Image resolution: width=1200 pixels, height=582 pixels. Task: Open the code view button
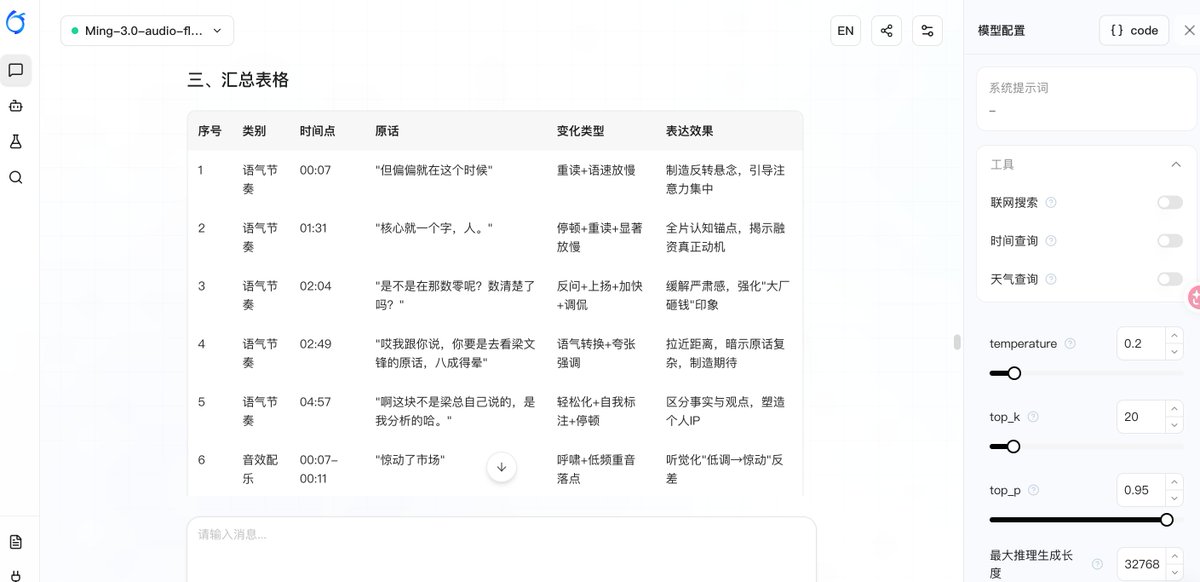point(1134,30)
